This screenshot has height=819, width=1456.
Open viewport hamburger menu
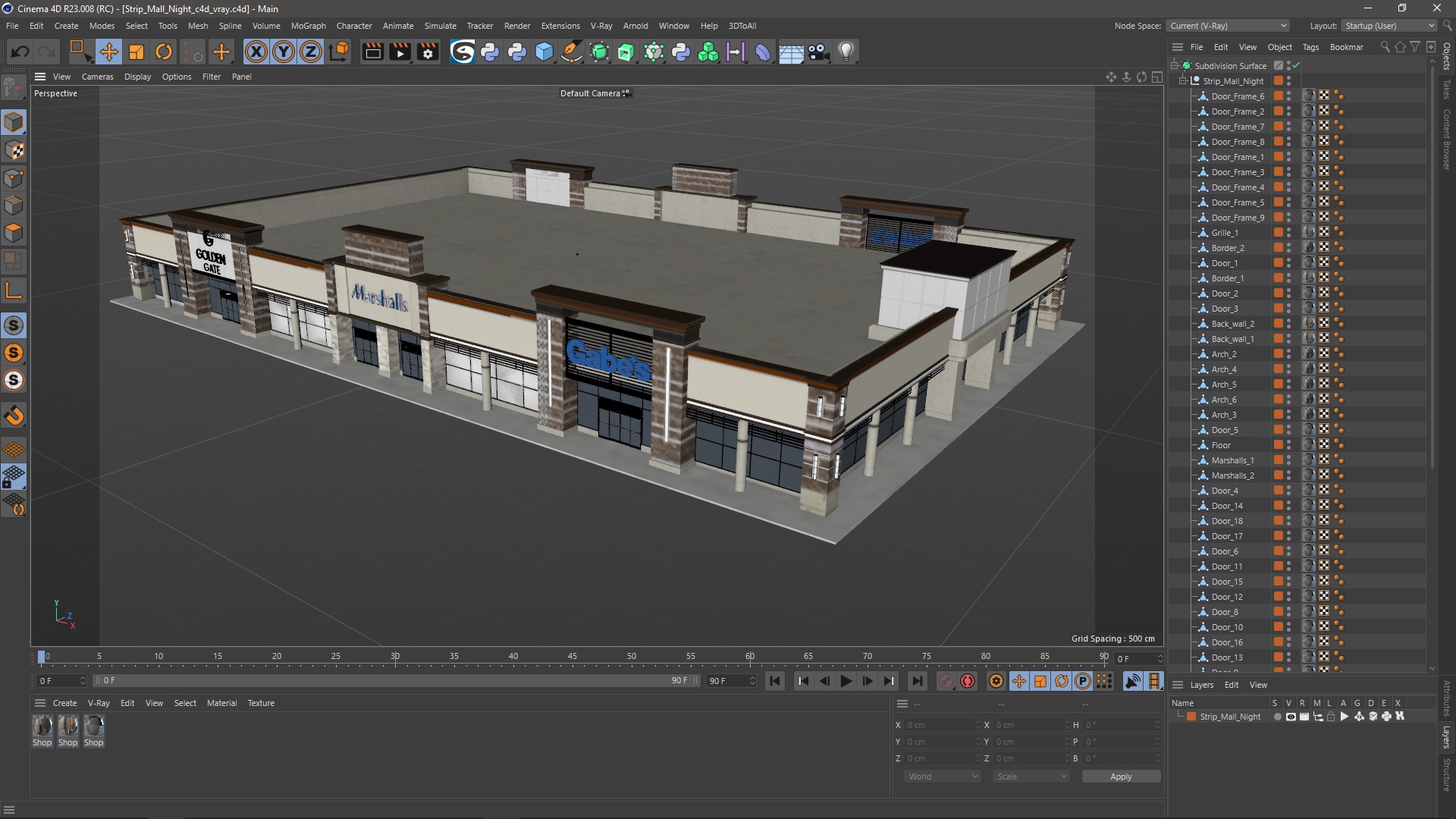[40, 77]
